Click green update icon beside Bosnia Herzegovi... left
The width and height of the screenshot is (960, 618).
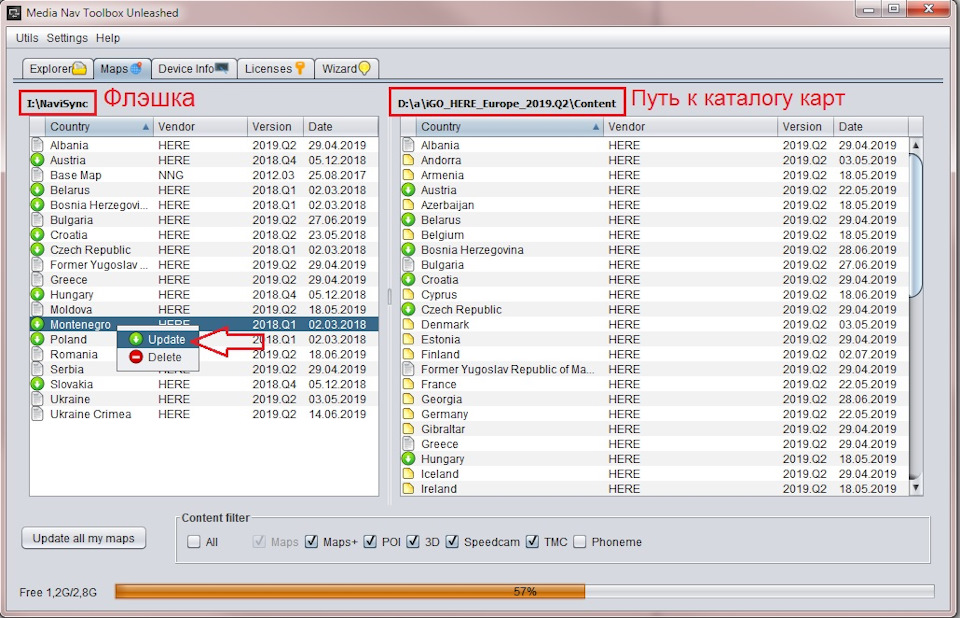tap(37, 205)
